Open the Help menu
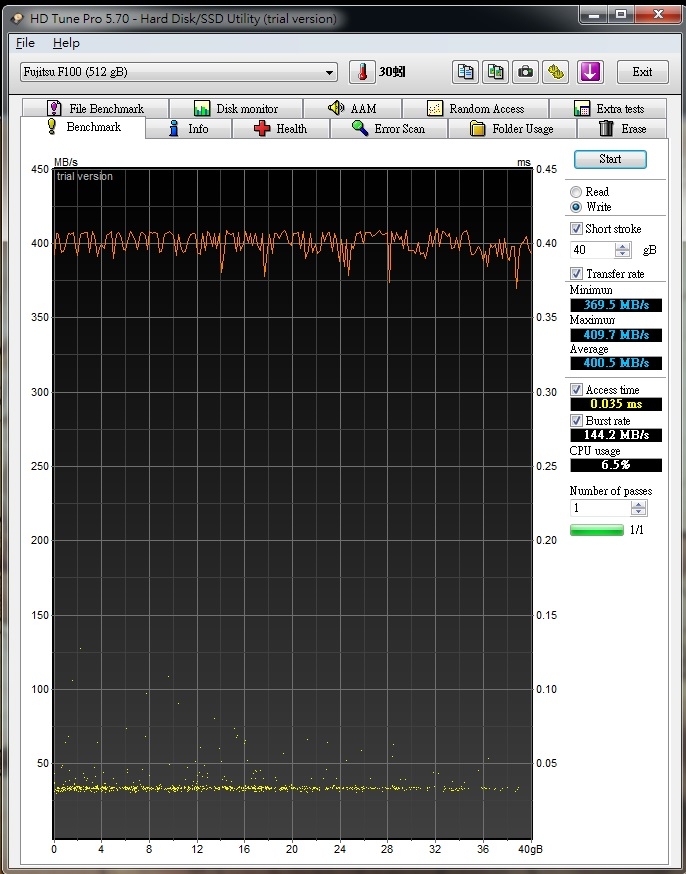Screen dimensions: 686x874 point(66,43)
